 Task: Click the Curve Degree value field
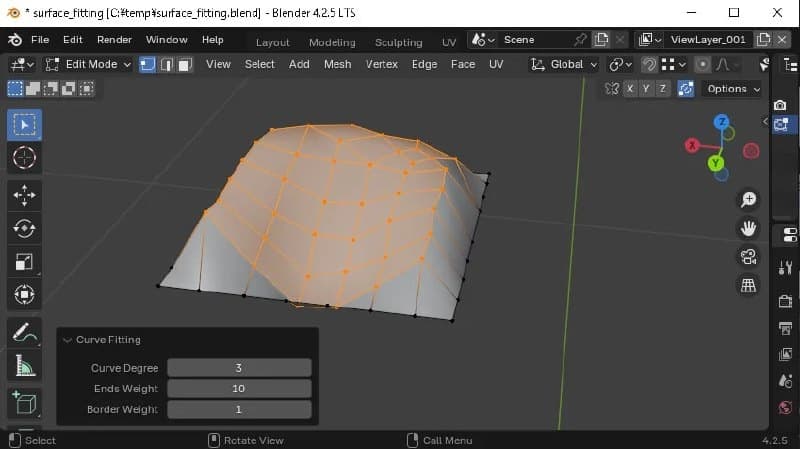tap(239, 368)
